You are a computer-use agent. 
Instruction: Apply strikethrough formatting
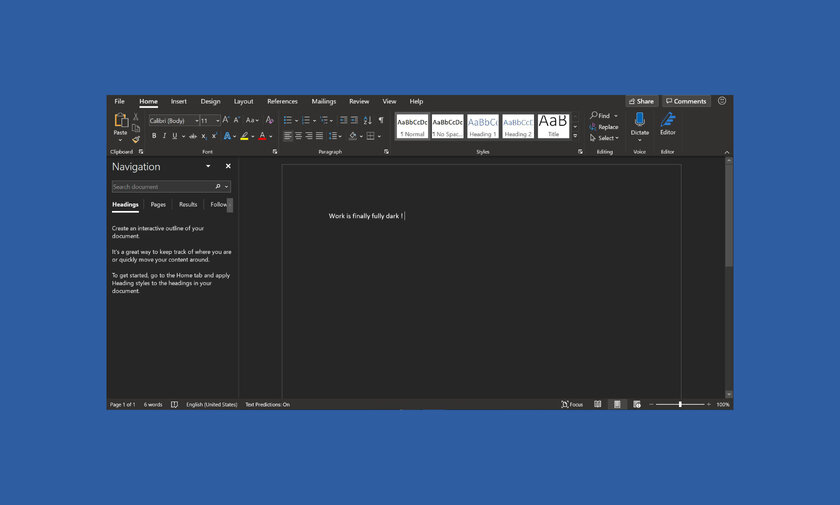coord(193,136)
